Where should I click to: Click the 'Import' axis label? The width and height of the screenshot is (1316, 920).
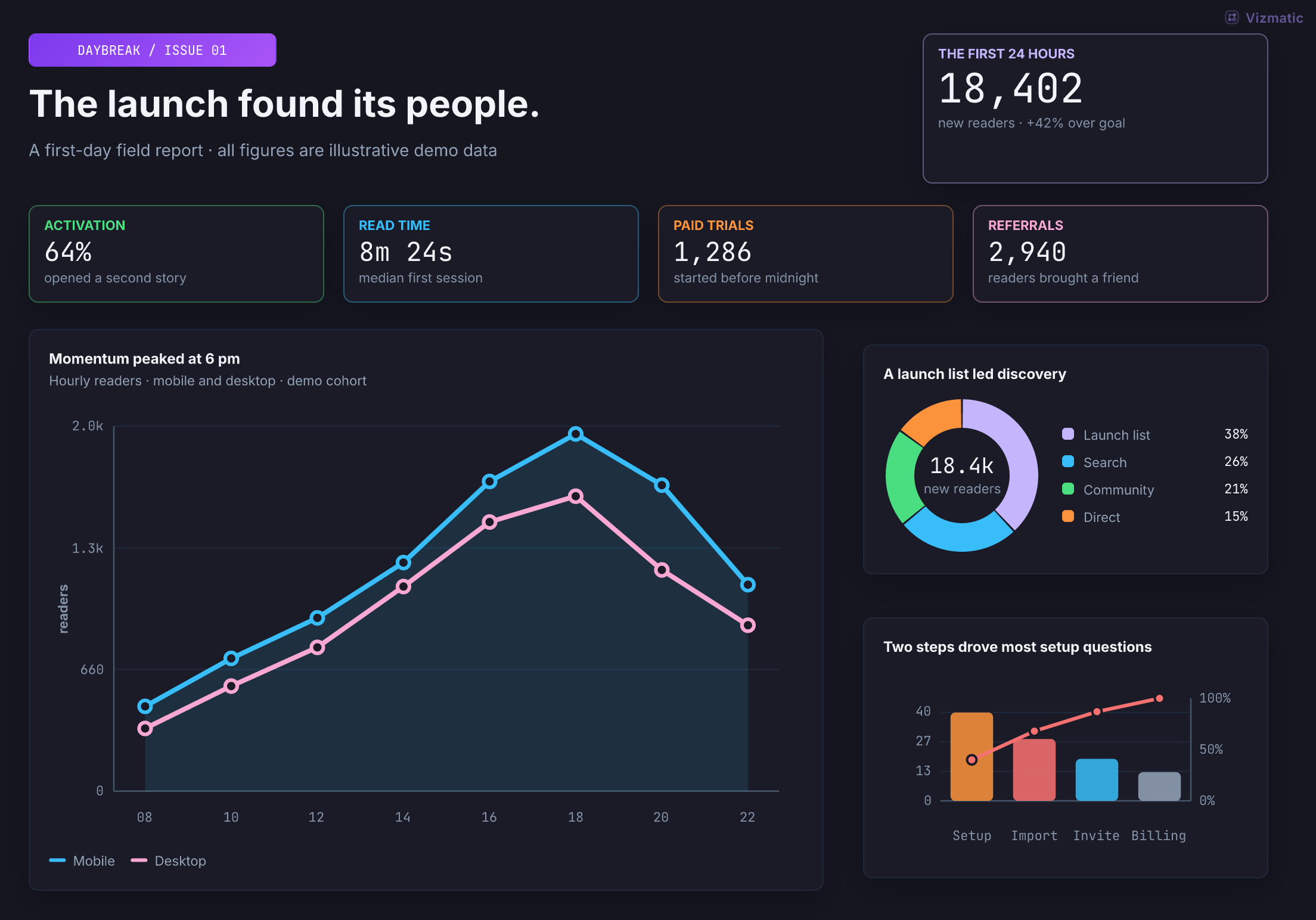(1034, 835)
